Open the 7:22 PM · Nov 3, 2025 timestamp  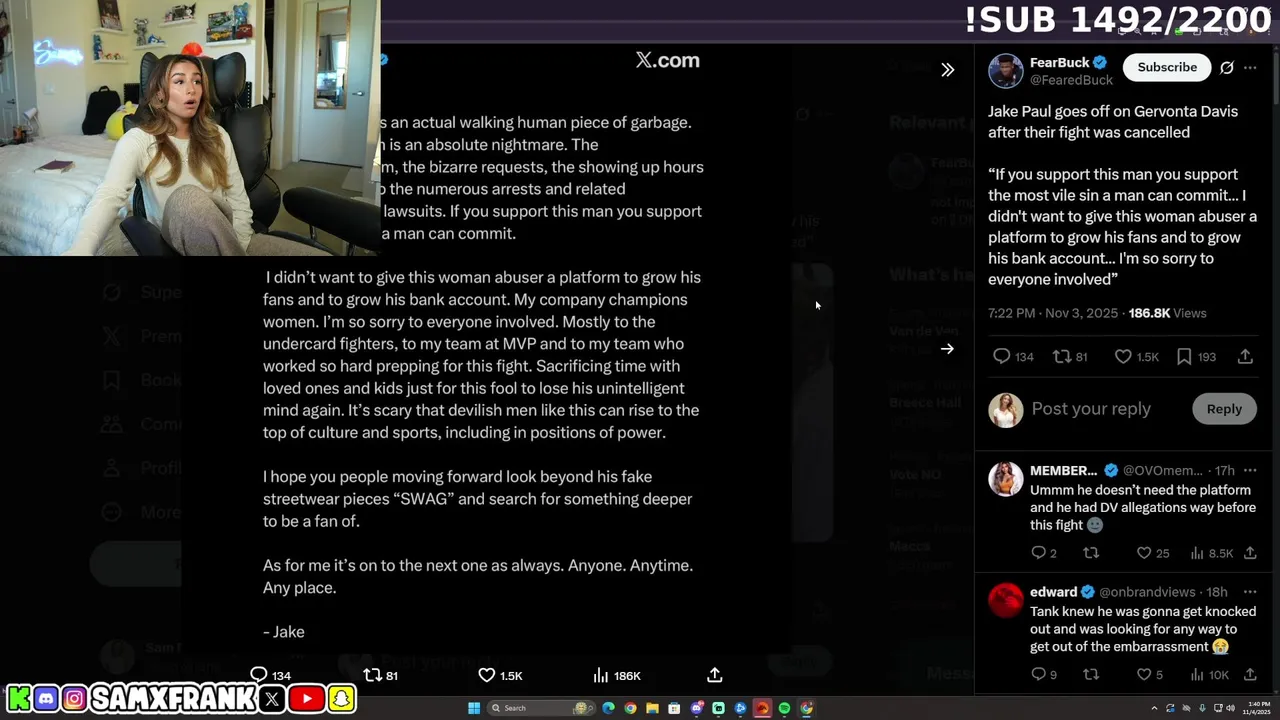pyautogui.click(x=1053, y=313)
